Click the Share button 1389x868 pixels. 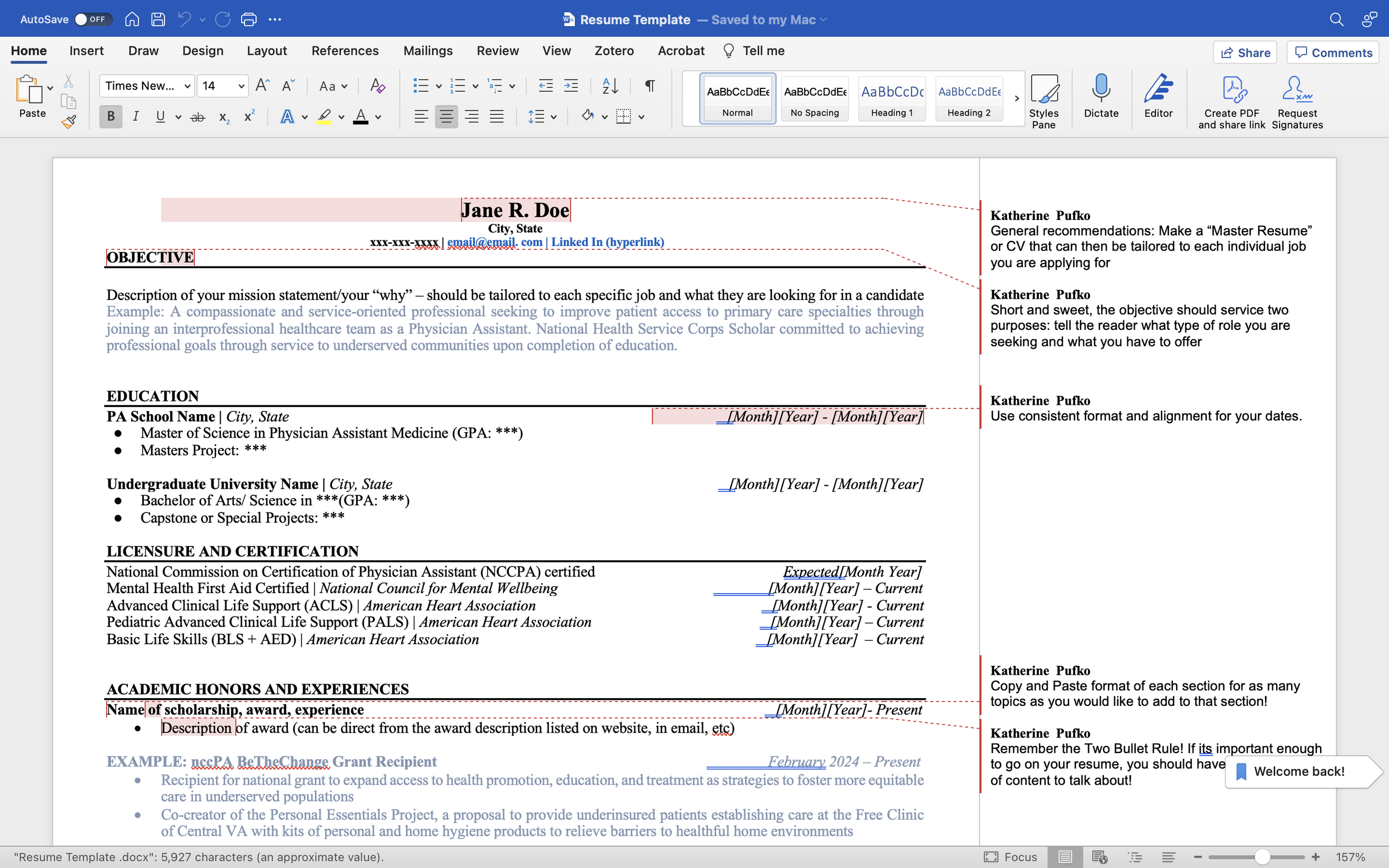point(1245,52)
